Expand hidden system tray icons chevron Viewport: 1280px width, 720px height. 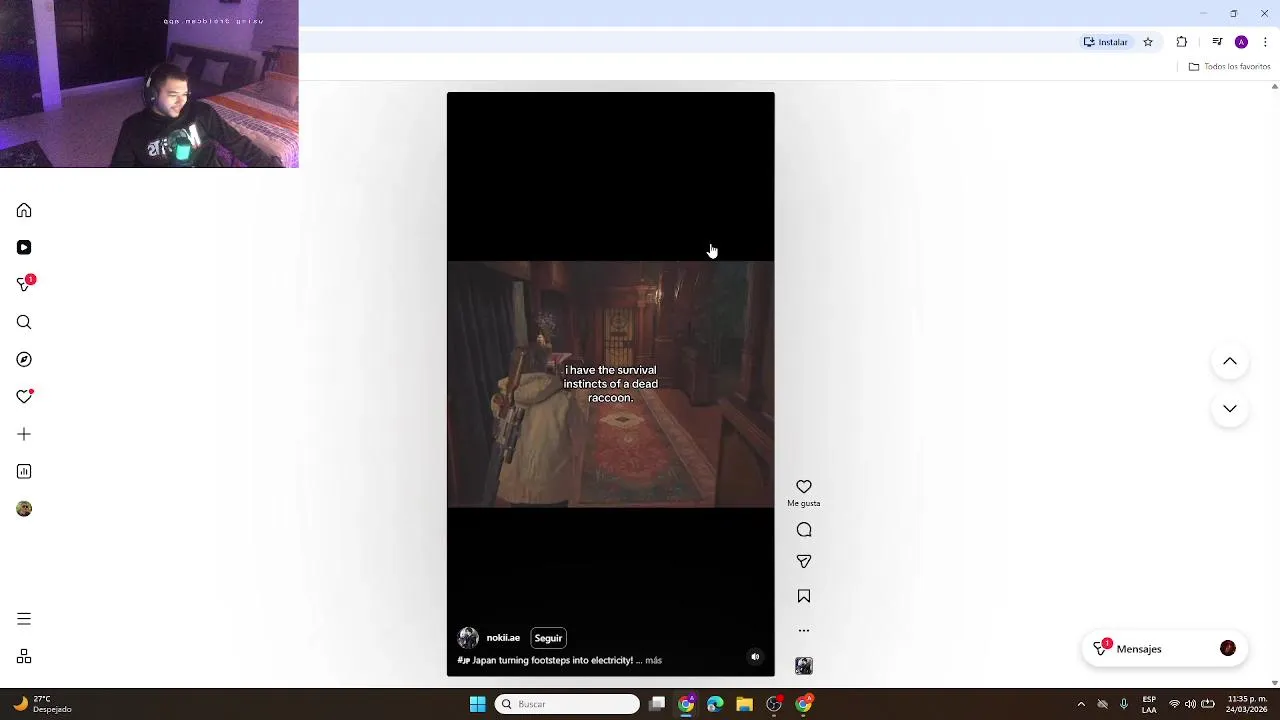pyautogui.click(x=1081, y=704)
